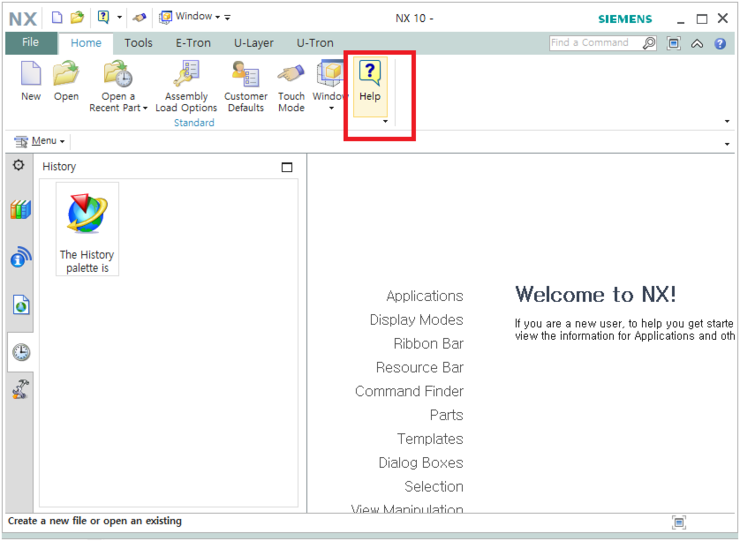740x541 pixels.
Task: Open the File tab
Action: (x=31, y=42)
